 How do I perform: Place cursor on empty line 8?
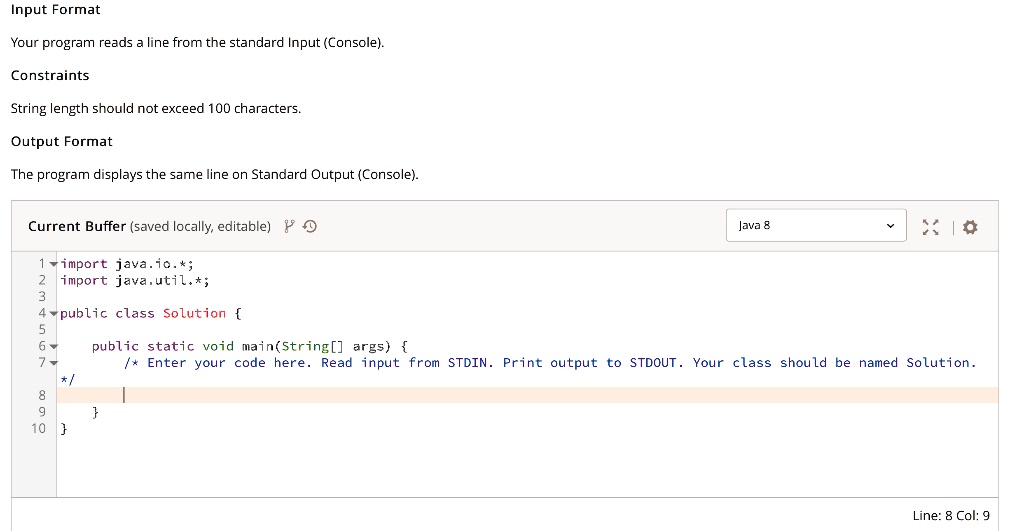[527, 395]
